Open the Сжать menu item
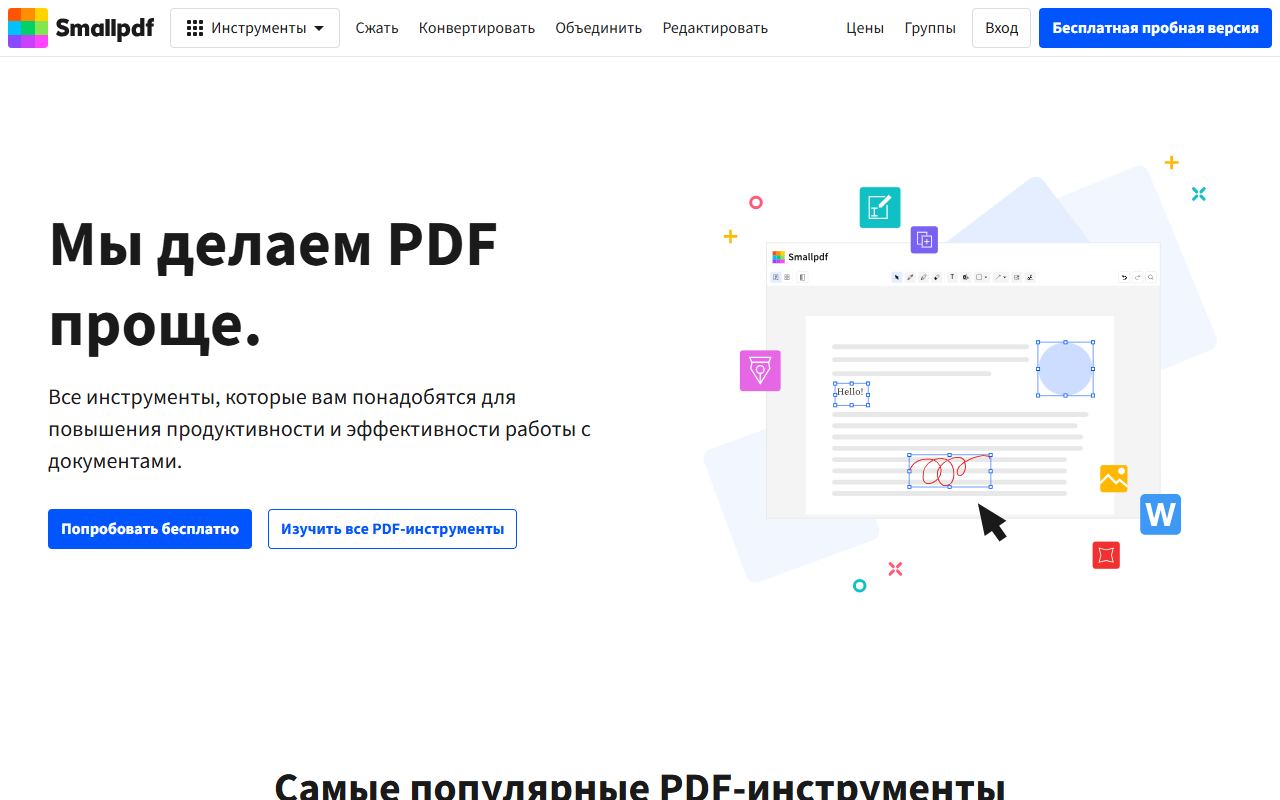This screenshot has width=1280, height=800. [377, 28]
